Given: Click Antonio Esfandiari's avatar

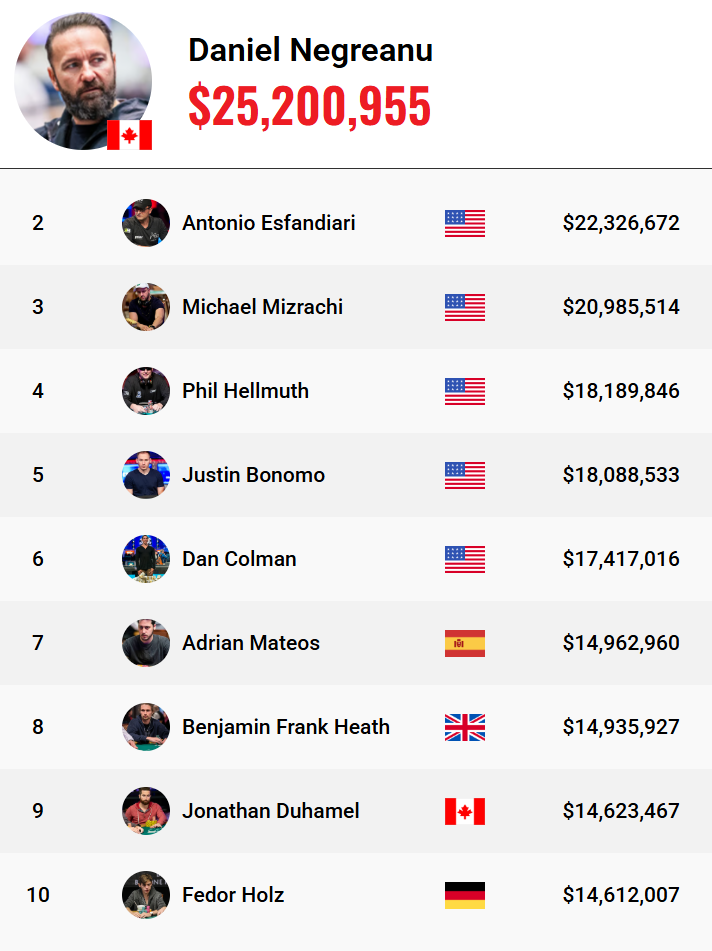Looking at the screenshot, I should click(x=146, y=223).
